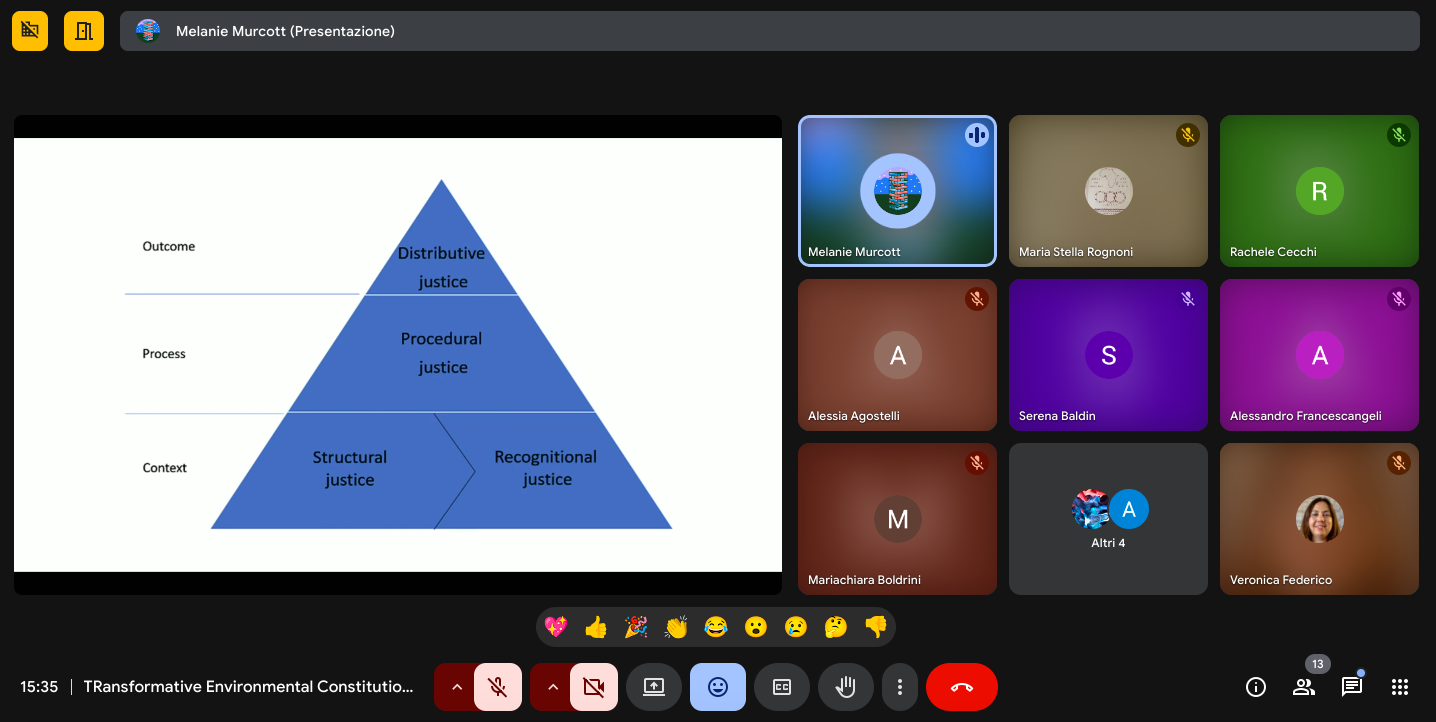Image resolution: width=1436 pixels, height=722 pixels.
Task: Leave the call with red button
Action: [x=961, y=687]
